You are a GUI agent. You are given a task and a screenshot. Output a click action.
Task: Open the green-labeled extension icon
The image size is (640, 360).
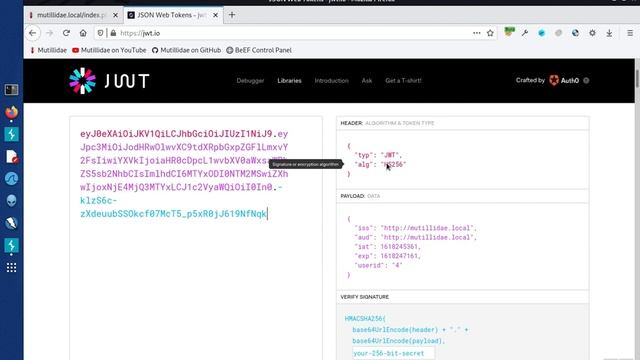pyautogui.click(x=509, y=32)
